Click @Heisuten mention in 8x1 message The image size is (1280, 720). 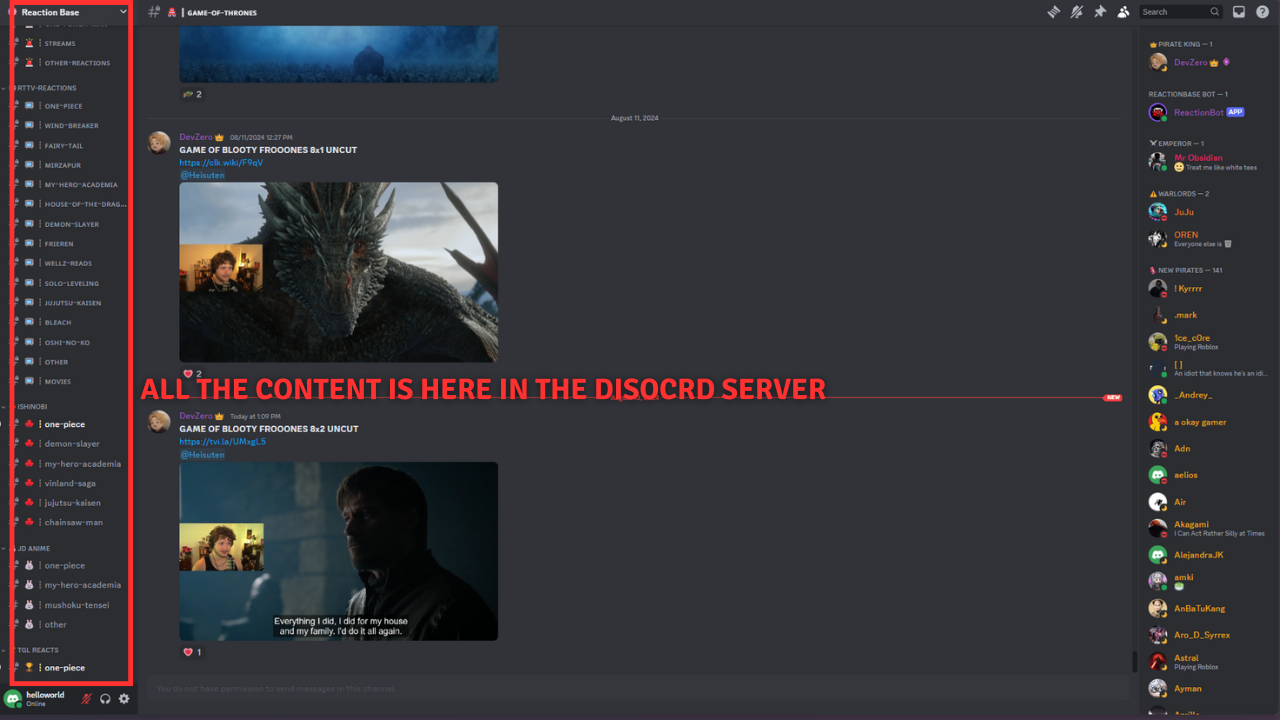tap(202, 175)
